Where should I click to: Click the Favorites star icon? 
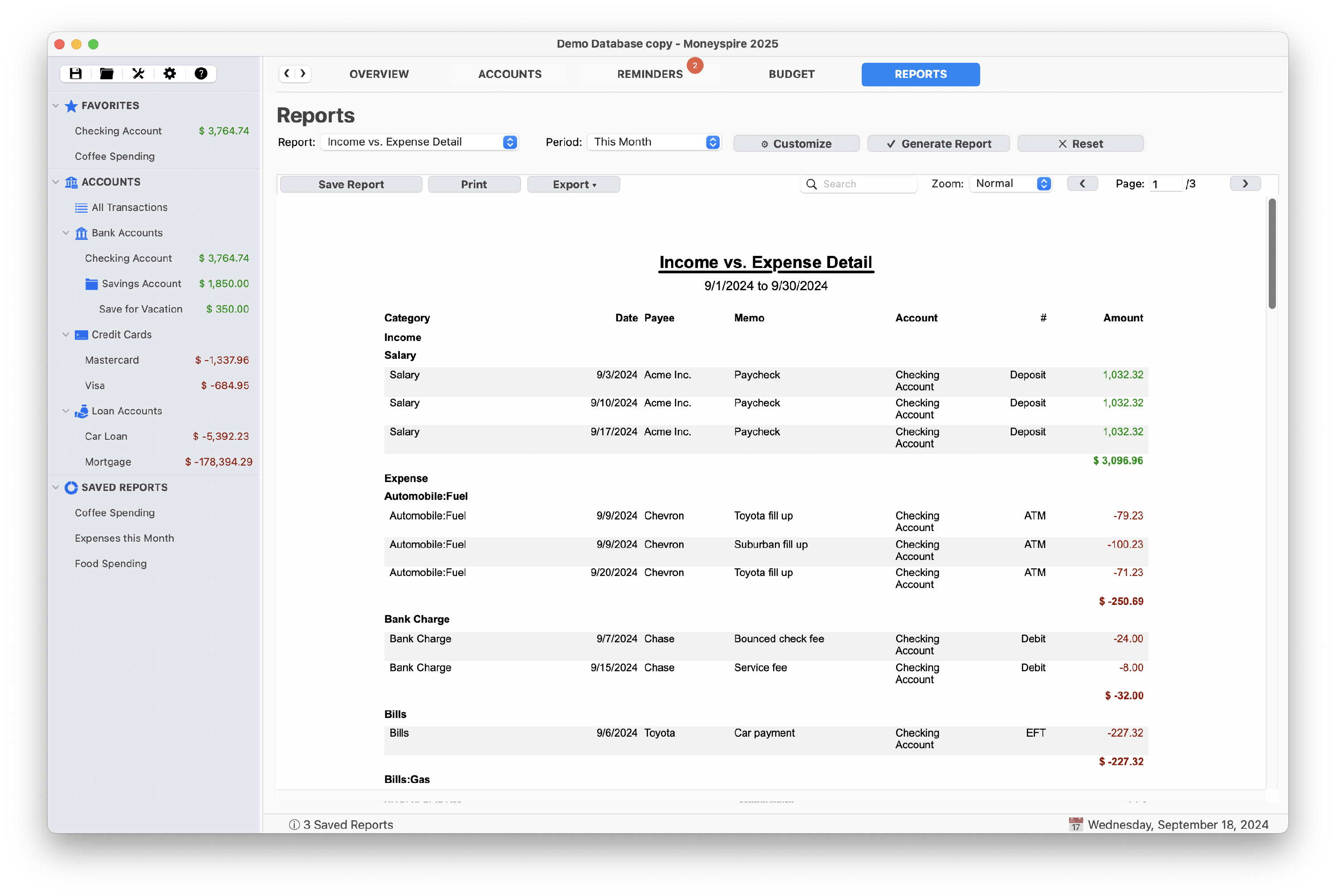71,106
